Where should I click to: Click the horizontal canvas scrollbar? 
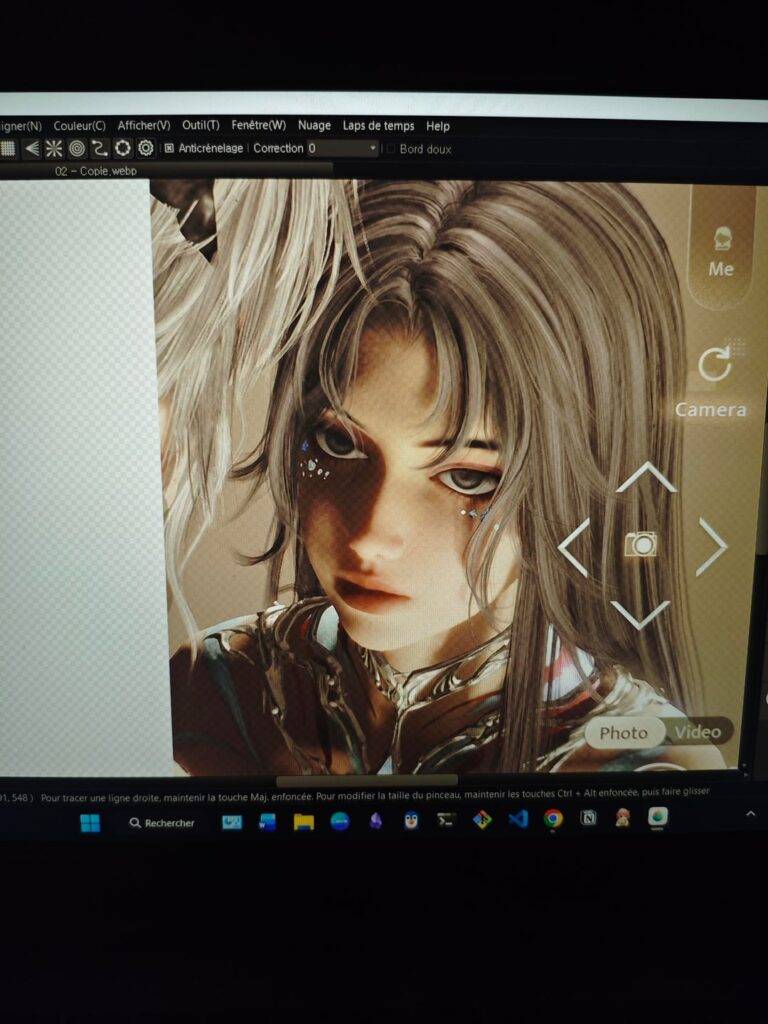coord(366,780)
